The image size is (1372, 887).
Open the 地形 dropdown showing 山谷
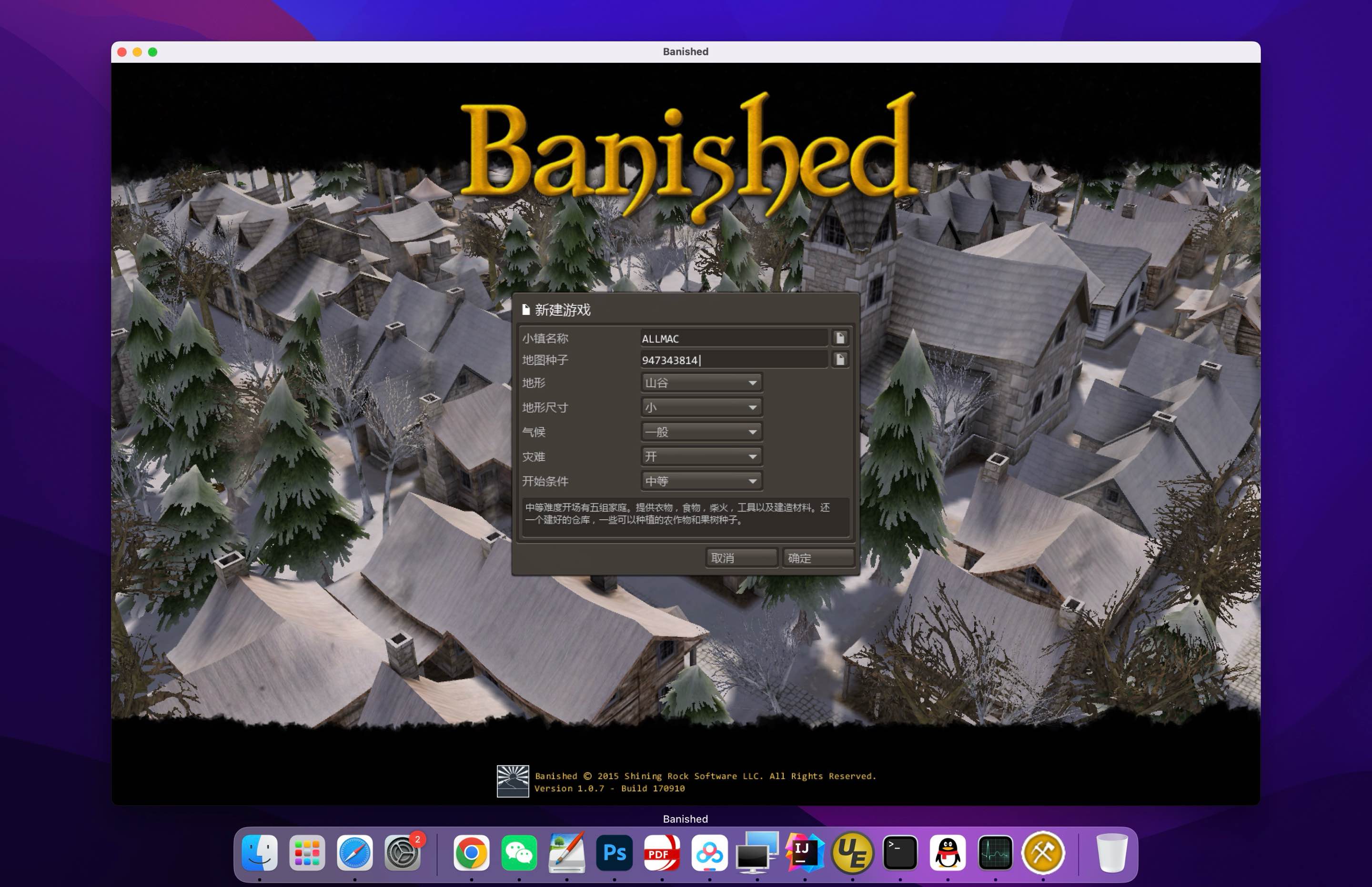tap(702, 383)
